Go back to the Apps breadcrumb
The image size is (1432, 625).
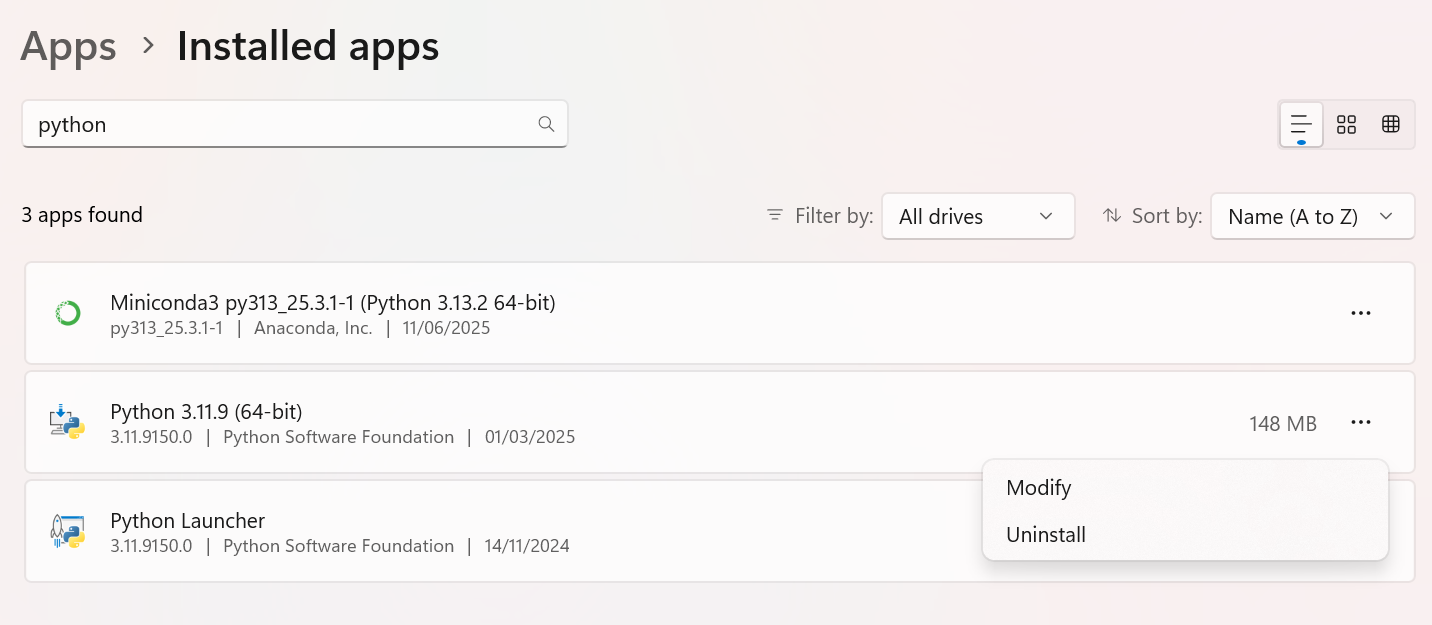tap(68, 46)
